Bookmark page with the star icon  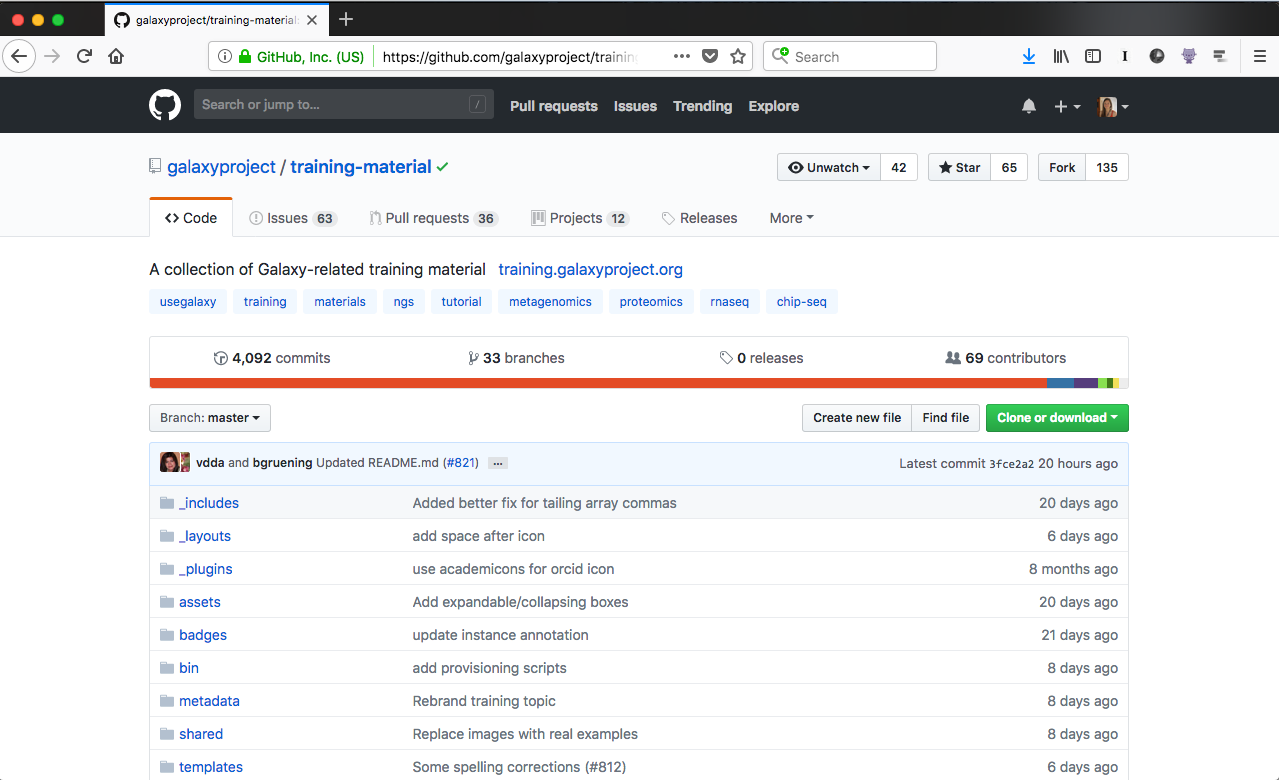click(x=738, y=57)
